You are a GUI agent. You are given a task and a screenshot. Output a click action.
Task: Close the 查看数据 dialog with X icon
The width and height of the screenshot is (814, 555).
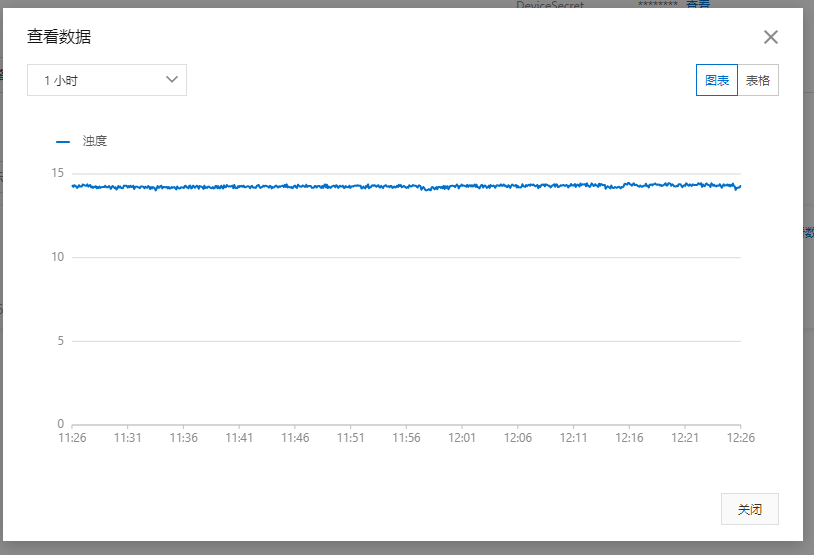770,37
